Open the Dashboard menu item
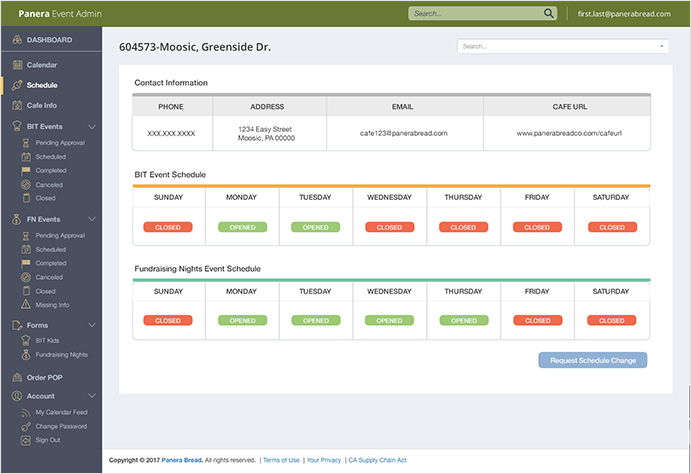691x474 pixels. pos(51,40)
